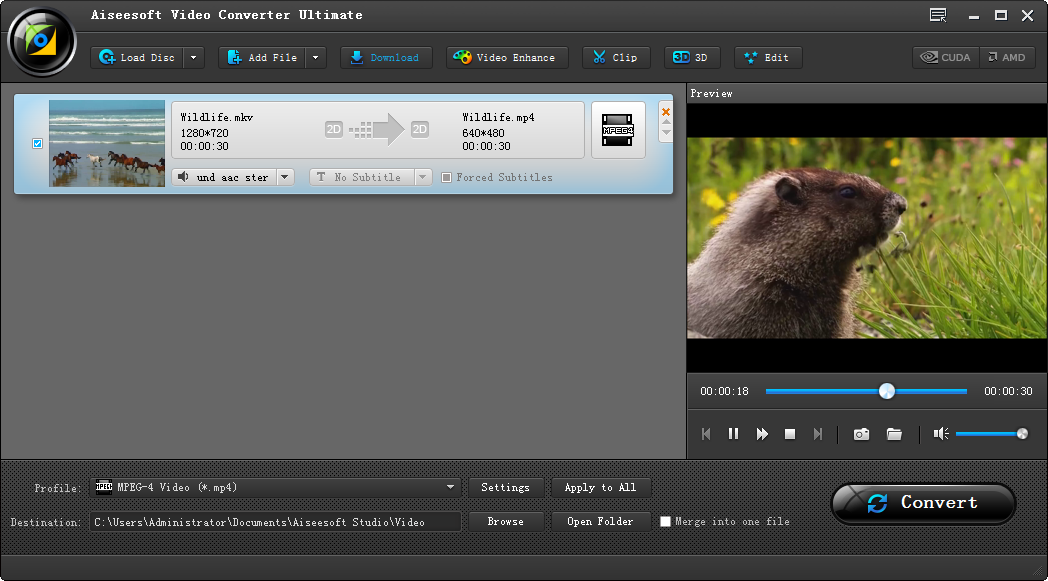Check the Merge into one file option

(x=665, y=521)
